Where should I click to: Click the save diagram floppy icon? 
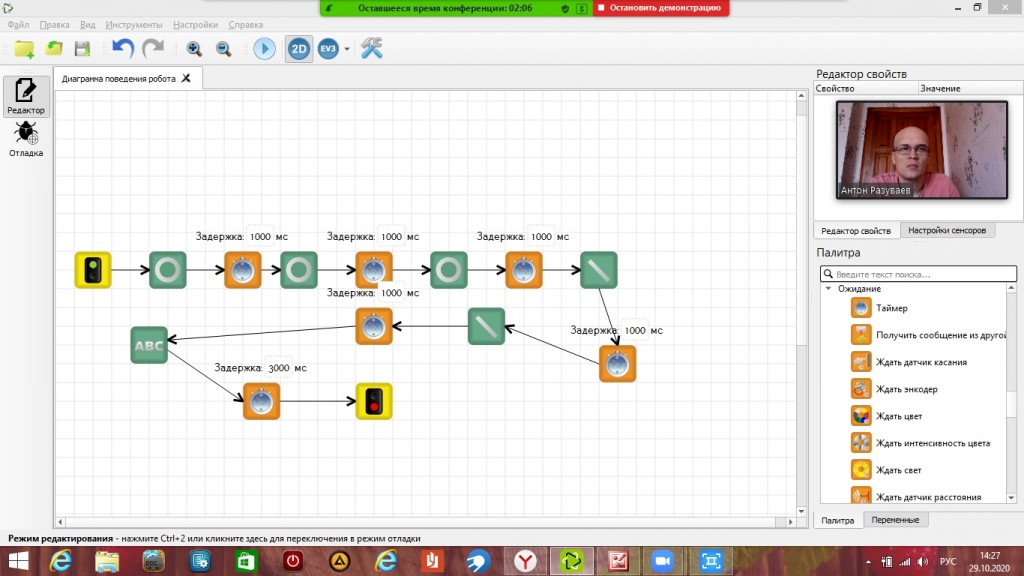82,48
